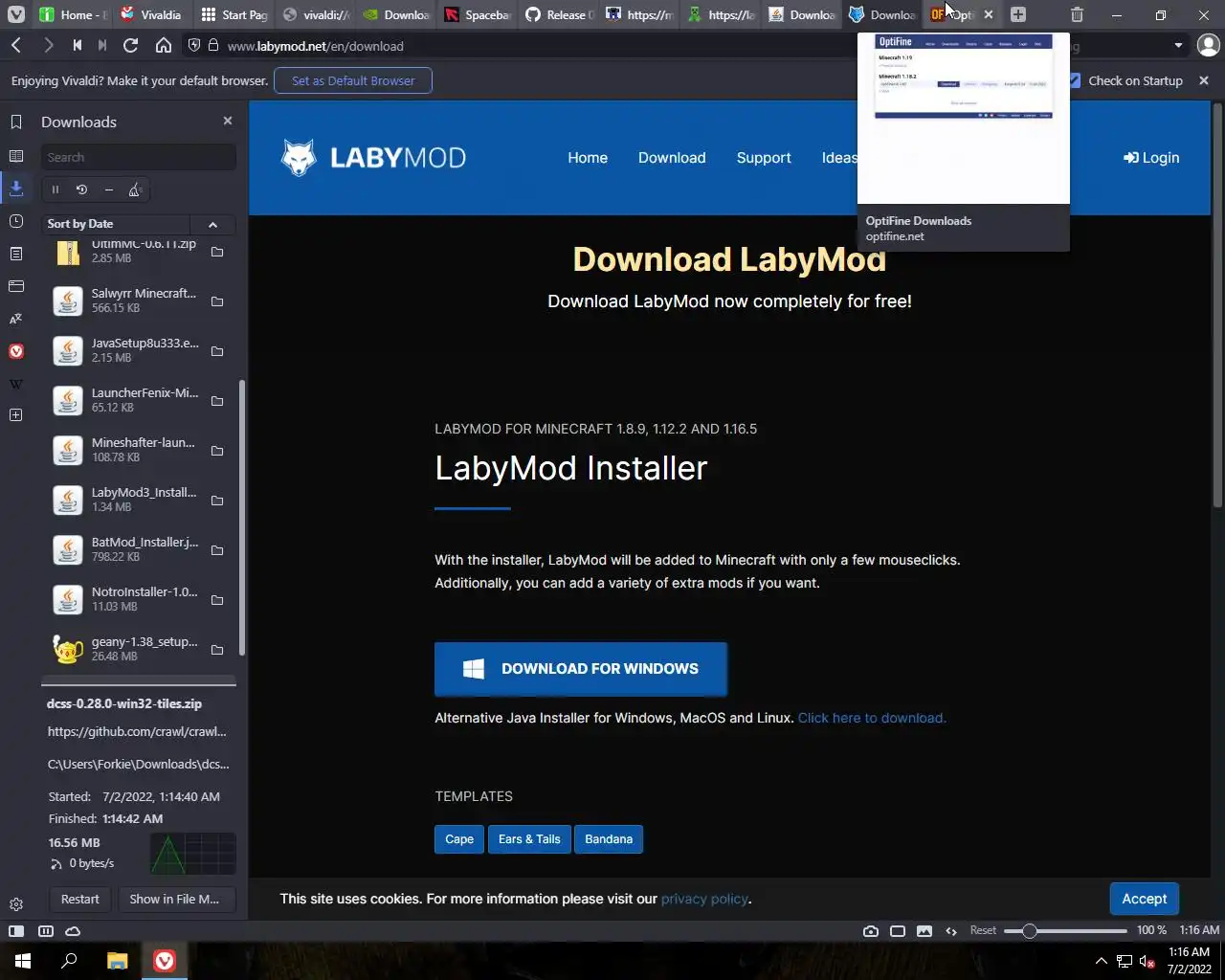This screenshot has width=1225, height=980.
Task: Switch to the Vivaldia tab
Action: [x=151, y=14]
